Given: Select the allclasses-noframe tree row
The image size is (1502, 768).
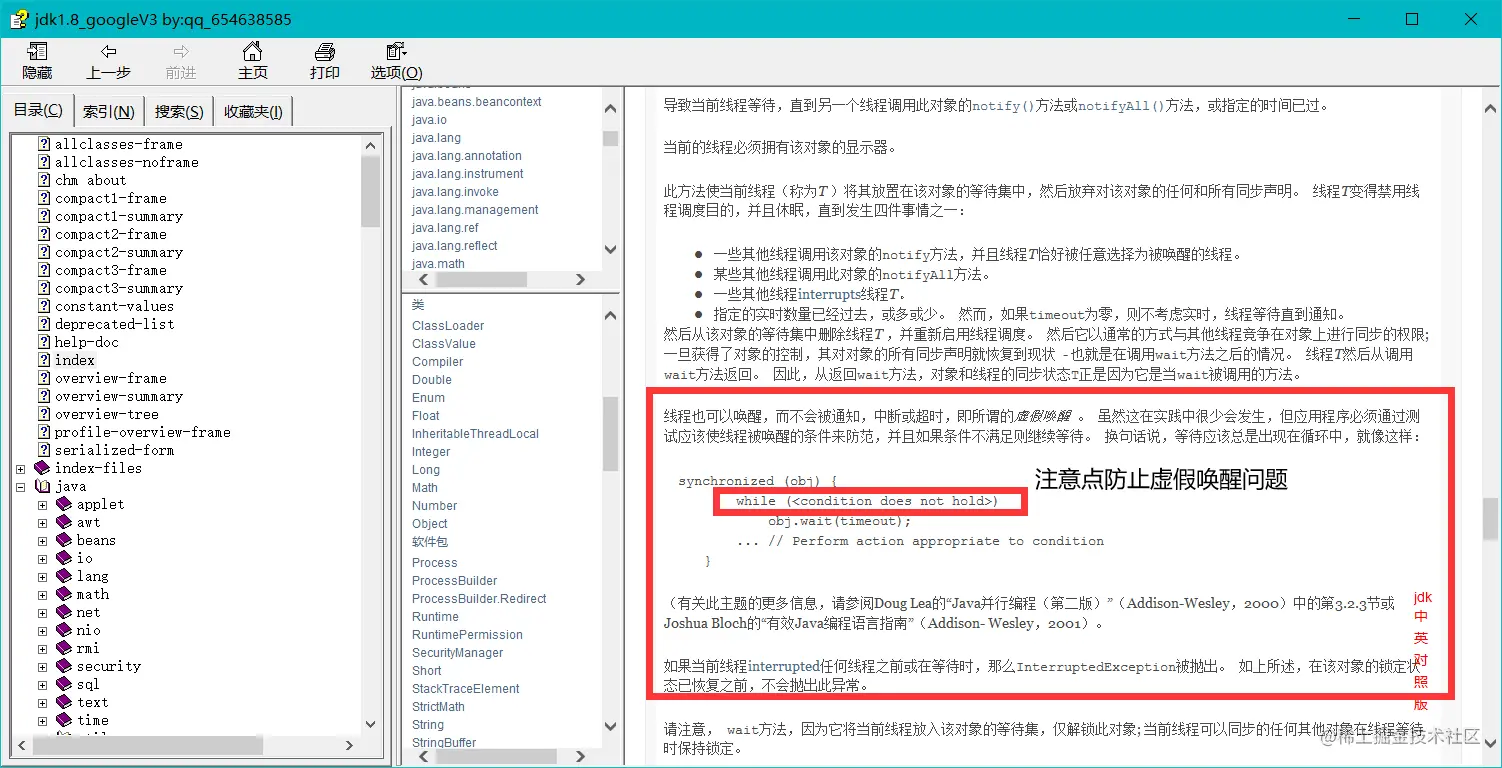Looking at the screenshot, I should [126, 162].
